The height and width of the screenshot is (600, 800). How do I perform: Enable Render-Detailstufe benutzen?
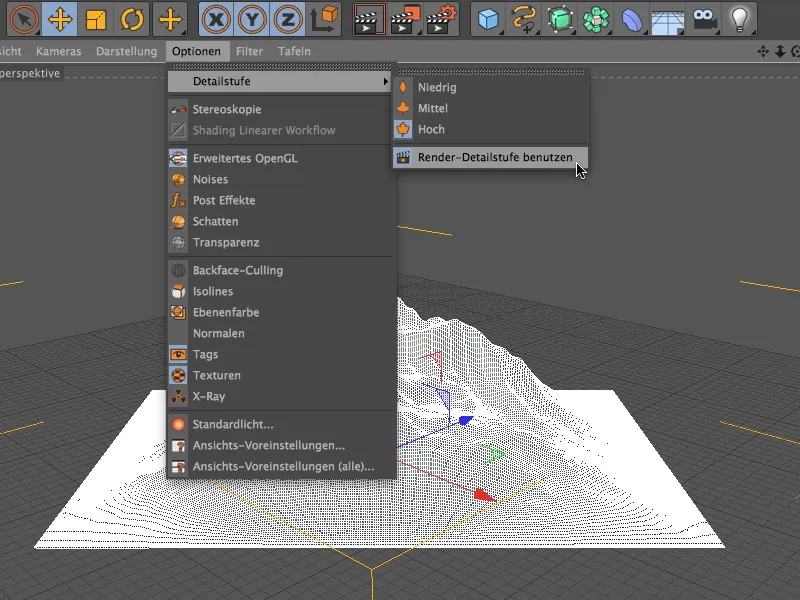pyautogui.click(x=491, y=157)
